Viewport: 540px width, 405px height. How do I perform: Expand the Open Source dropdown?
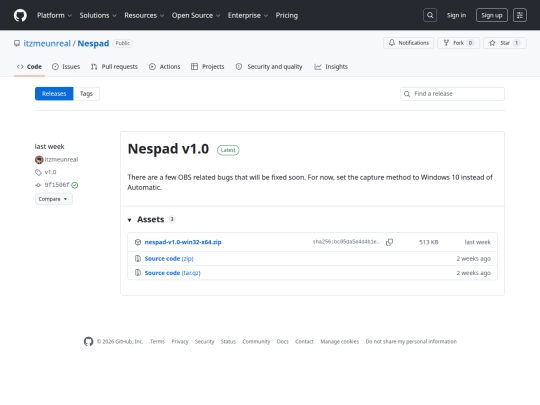coord(196,15)
